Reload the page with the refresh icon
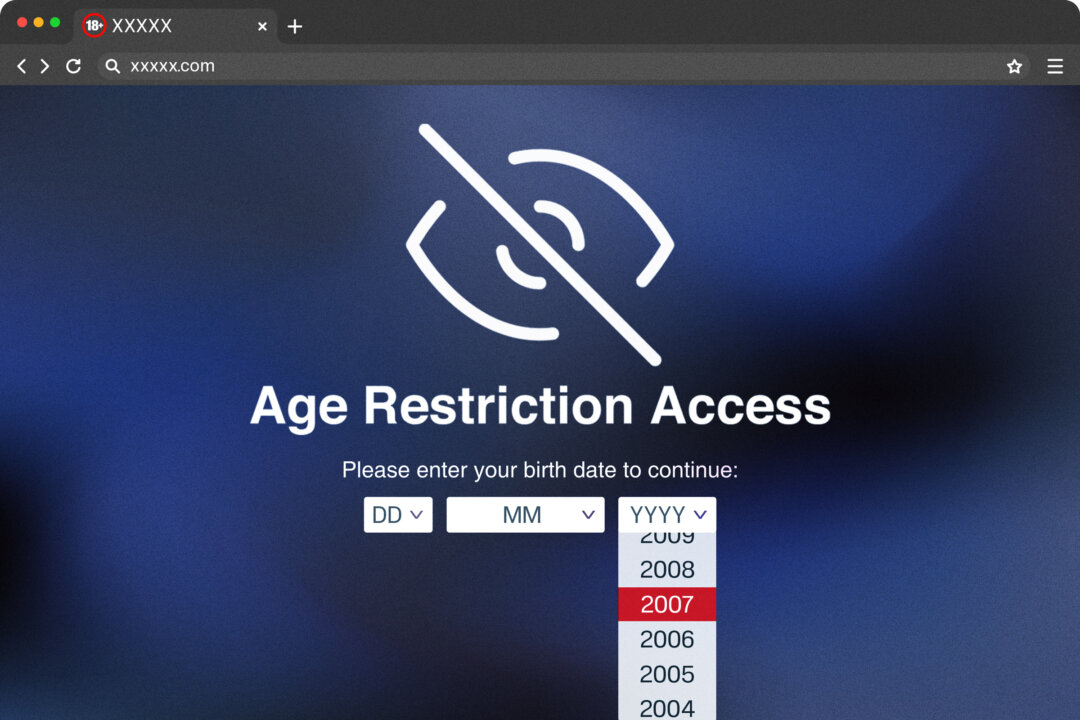This screenshot has height=720, width=1080. click(73, 66)
